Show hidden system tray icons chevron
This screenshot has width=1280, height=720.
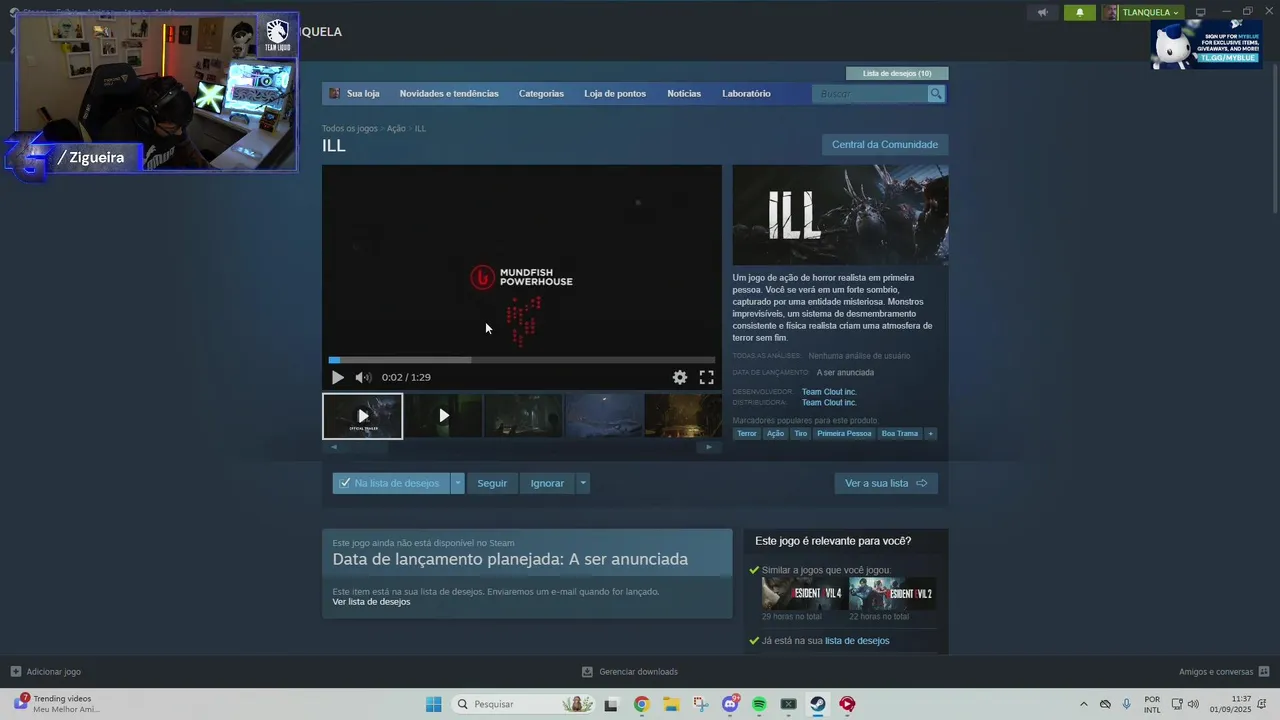pos(1083,704)
